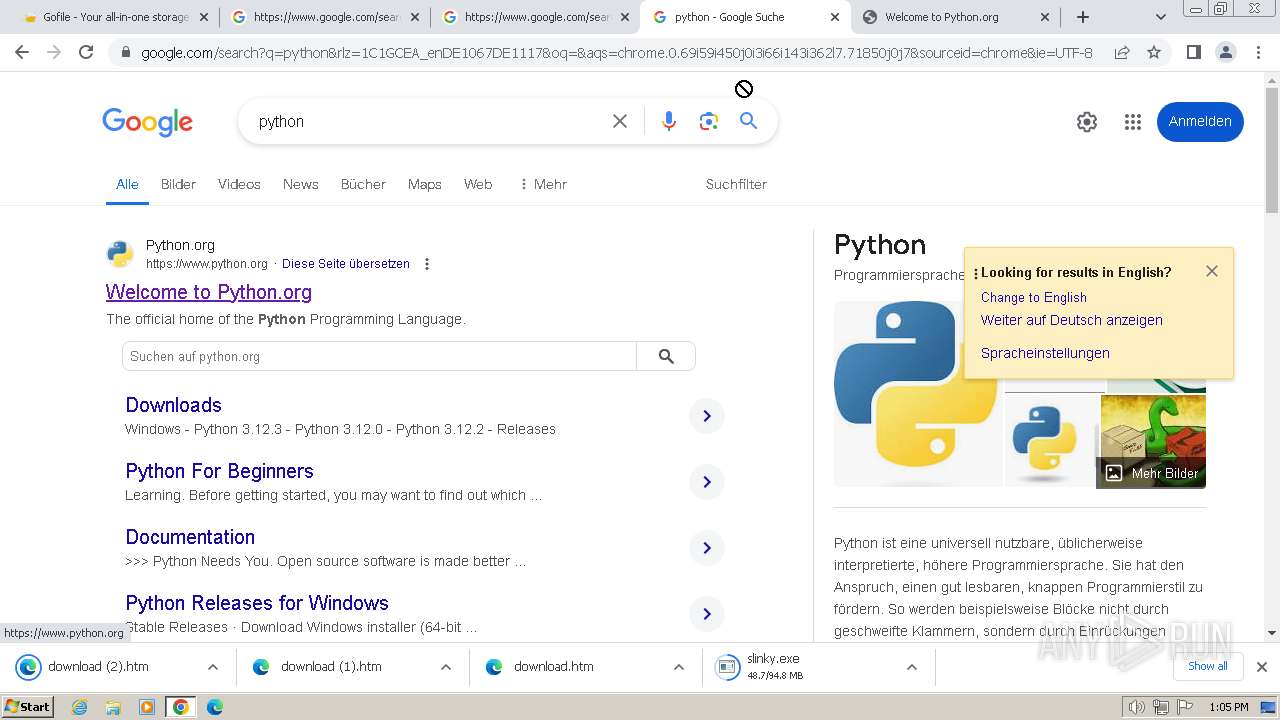
Task: Submit search with magnifier icon
Action: click(748, 121)
